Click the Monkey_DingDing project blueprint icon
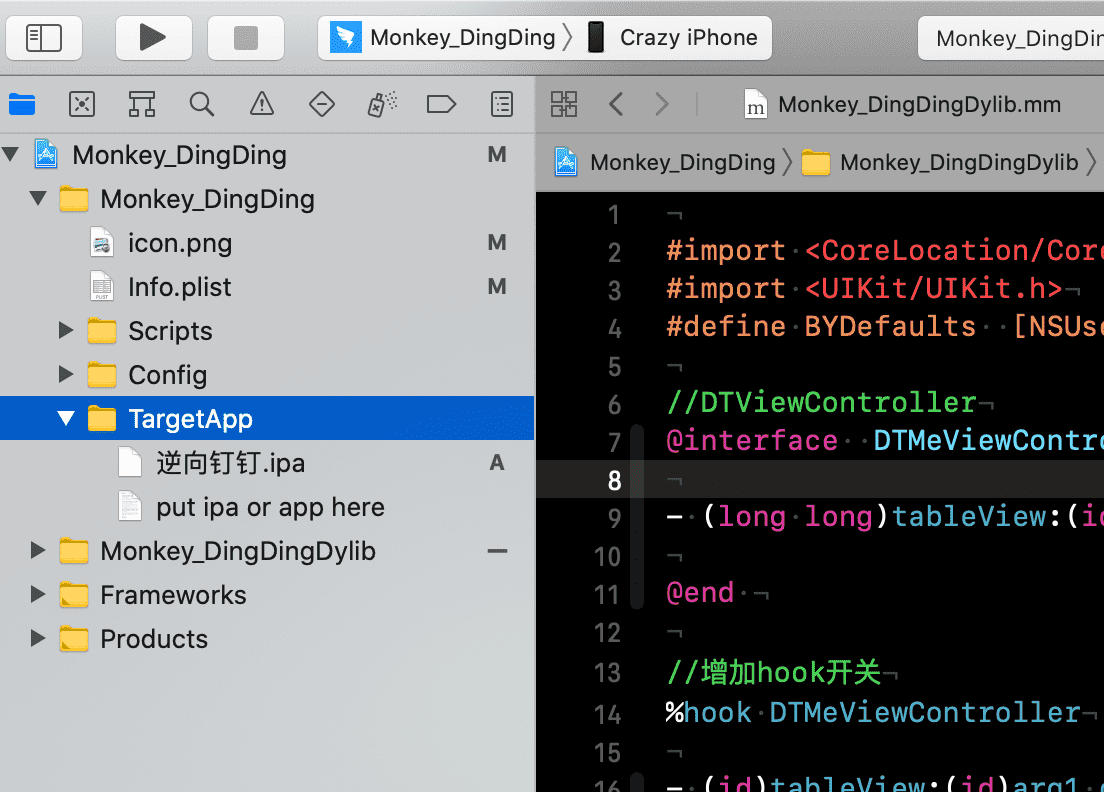Image resolution: width=1104 pixels, height=792 pixels. point(46,154)
